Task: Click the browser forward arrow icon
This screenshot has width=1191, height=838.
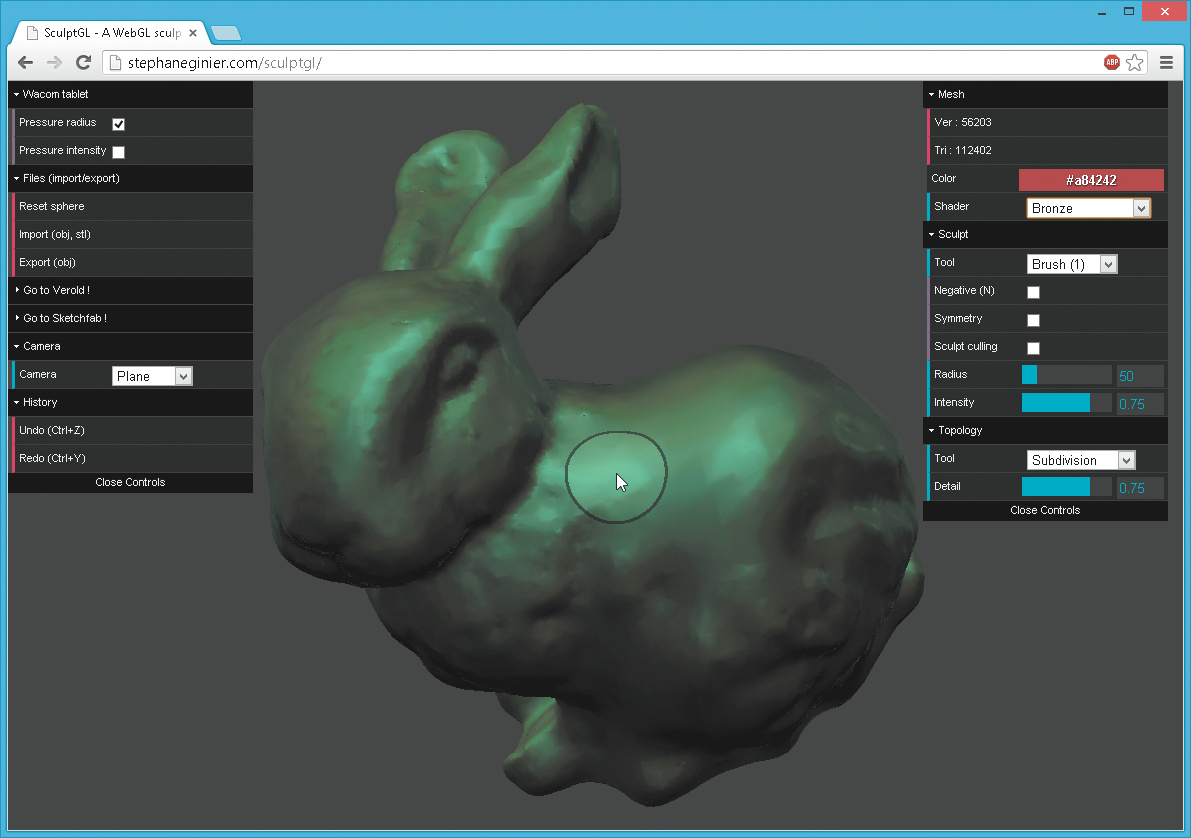Action: point(54,63)
